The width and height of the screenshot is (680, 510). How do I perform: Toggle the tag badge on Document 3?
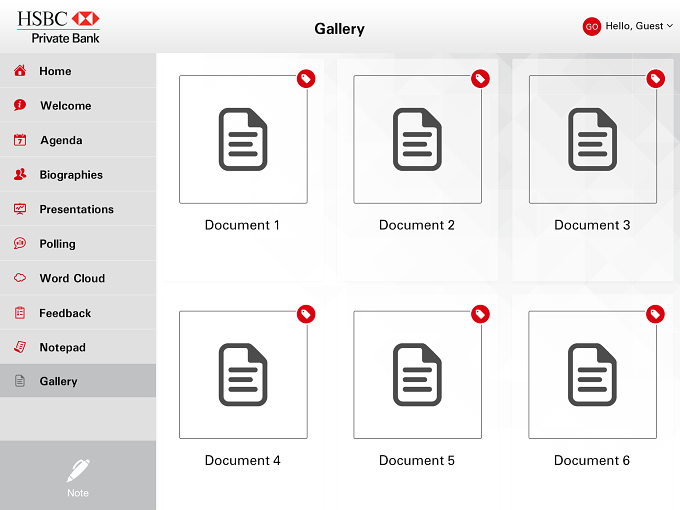point(656,78)
